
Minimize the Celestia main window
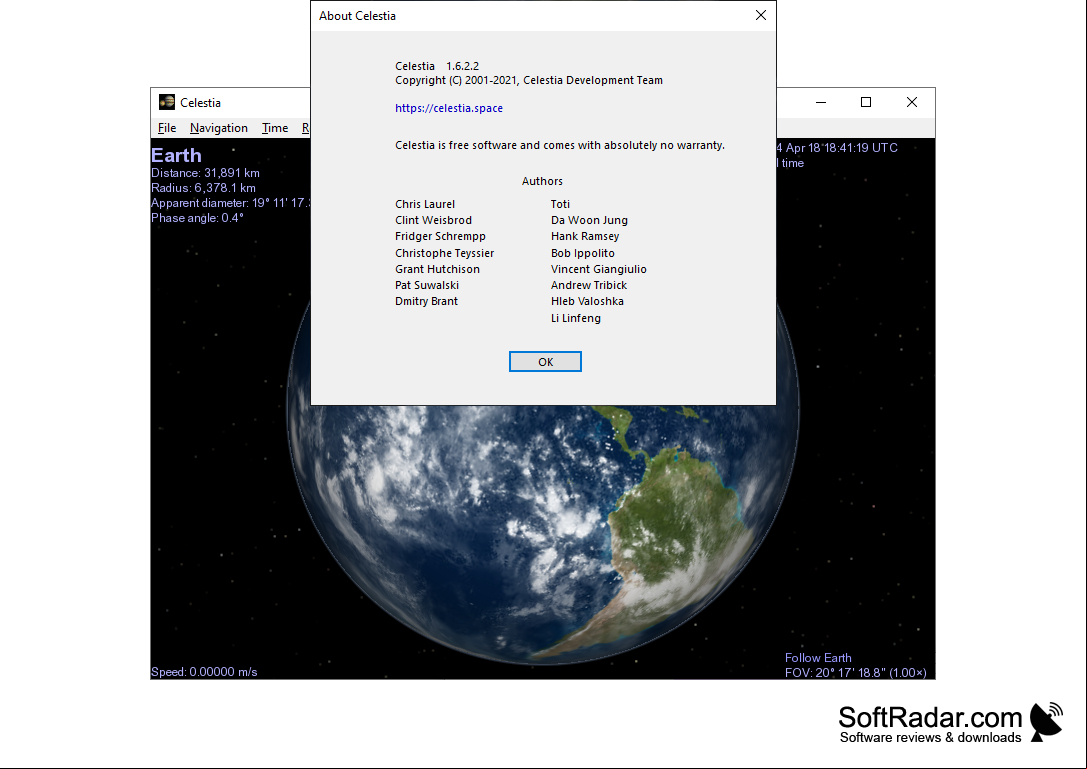821,103
